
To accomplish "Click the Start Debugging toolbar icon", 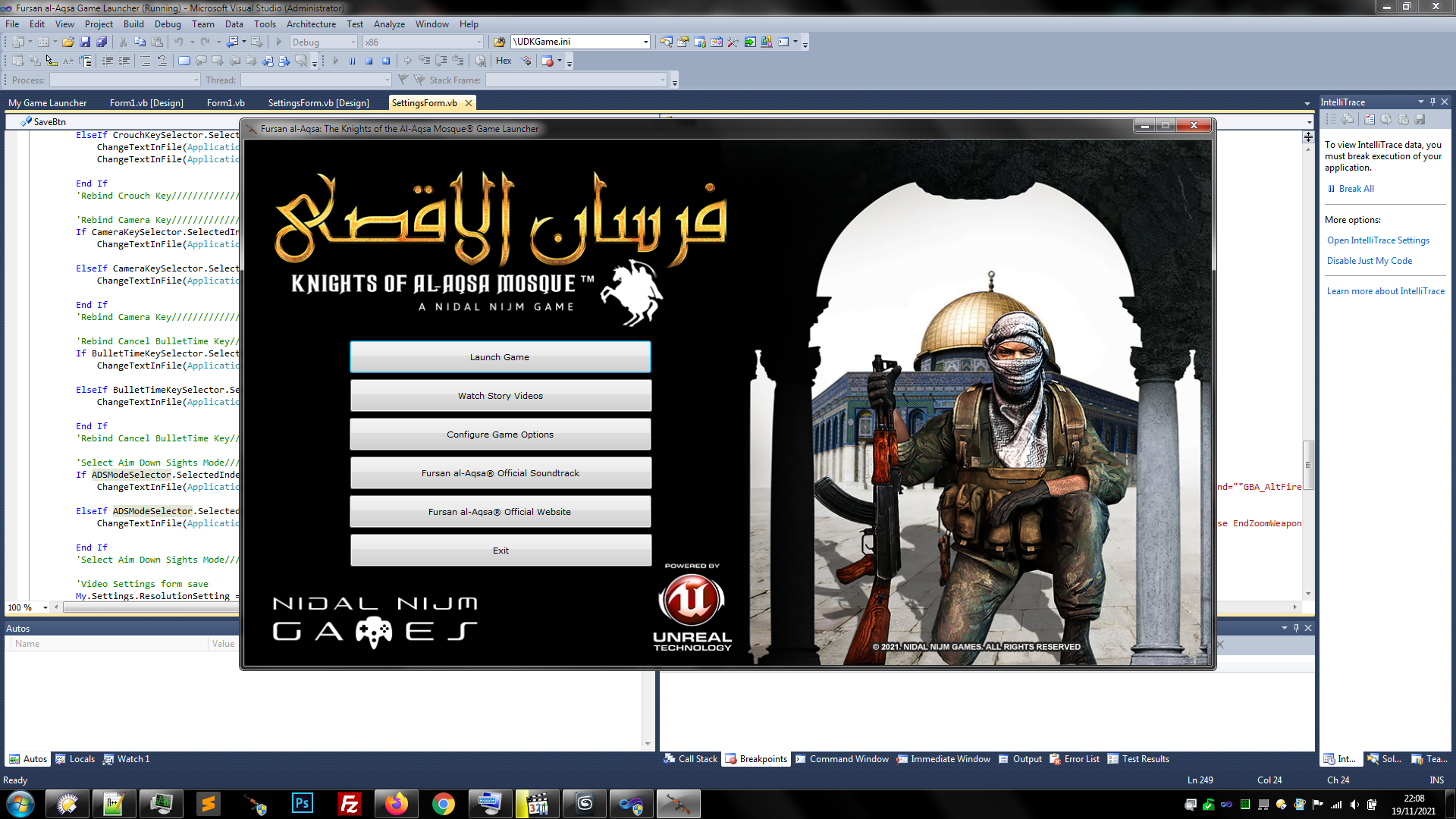I will (280, 41).
